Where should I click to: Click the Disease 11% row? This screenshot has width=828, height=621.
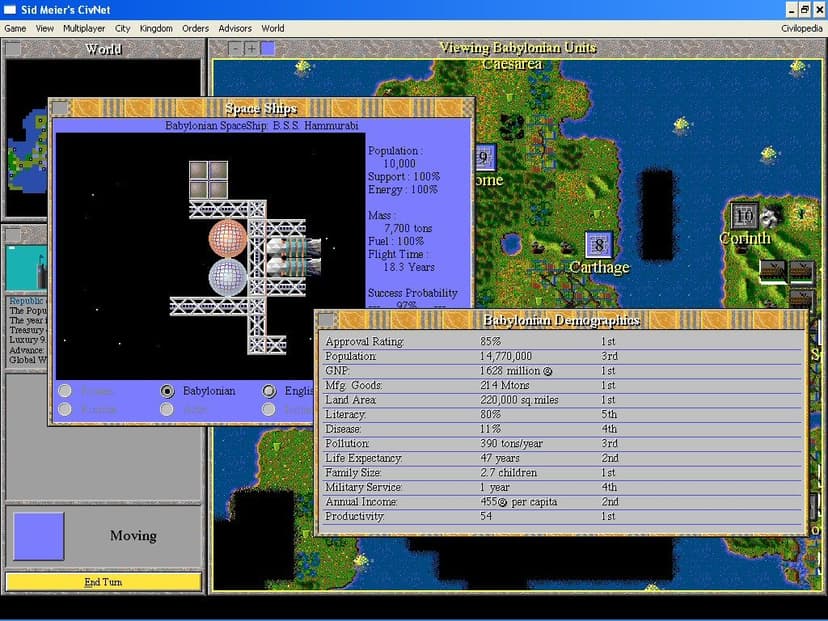(x=561, y=429)
